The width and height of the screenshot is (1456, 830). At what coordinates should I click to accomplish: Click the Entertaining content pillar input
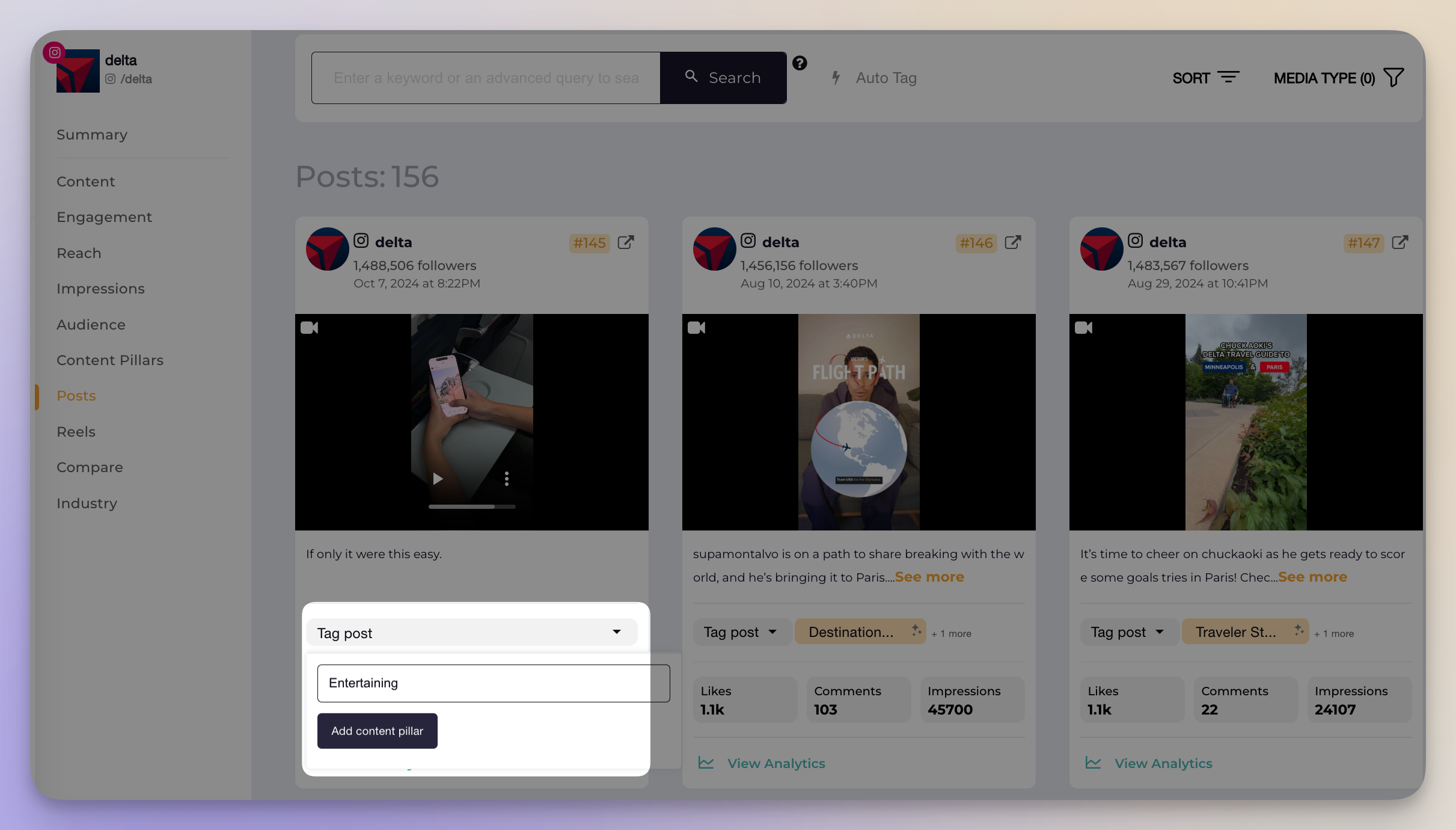494,683
